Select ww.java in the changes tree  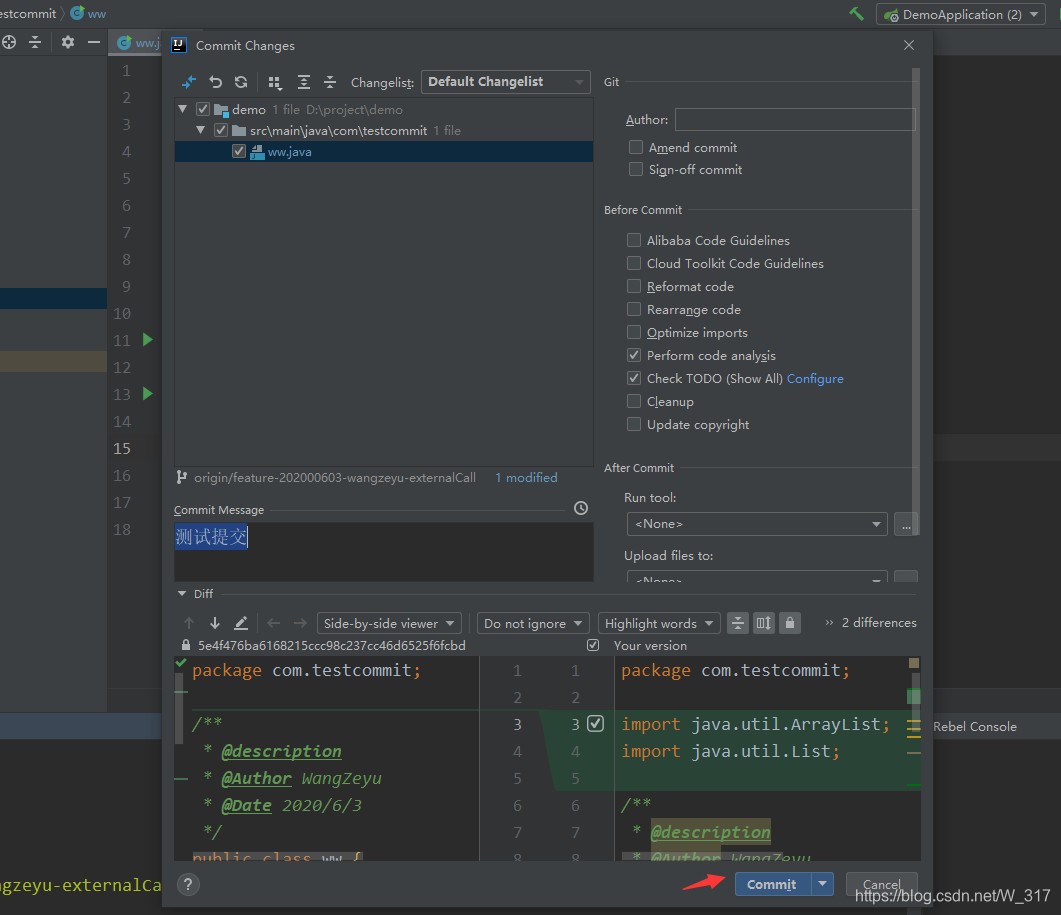289,152
